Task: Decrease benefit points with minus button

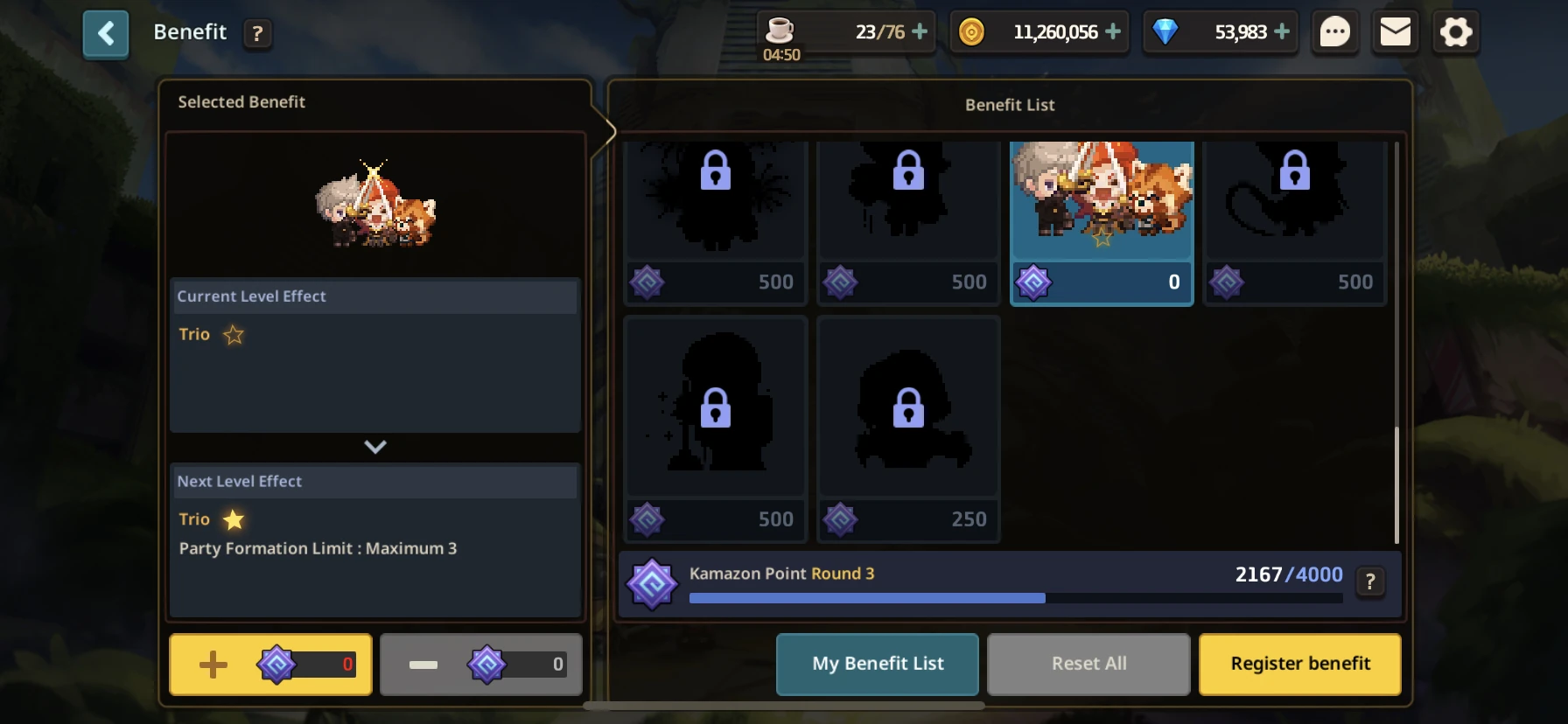Action: [481, 665]
